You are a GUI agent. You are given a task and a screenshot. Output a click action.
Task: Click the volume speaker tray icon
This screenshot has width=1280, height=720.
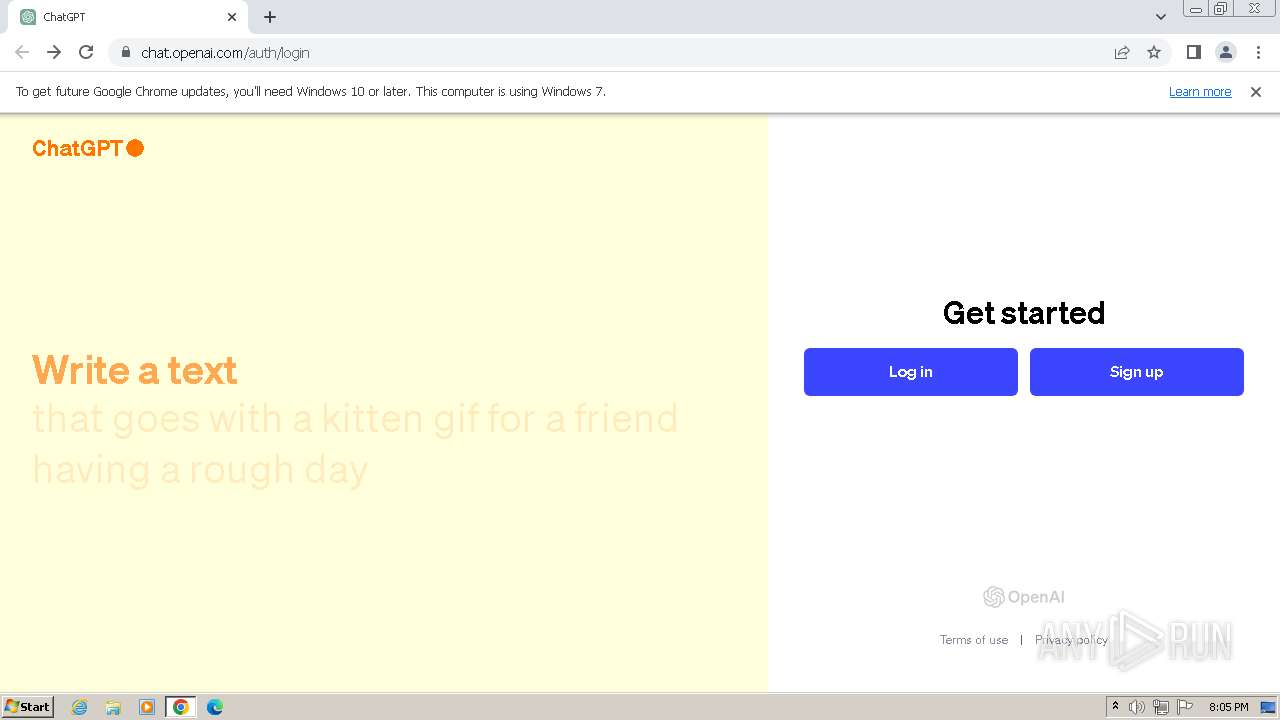tap(1137, 707)
